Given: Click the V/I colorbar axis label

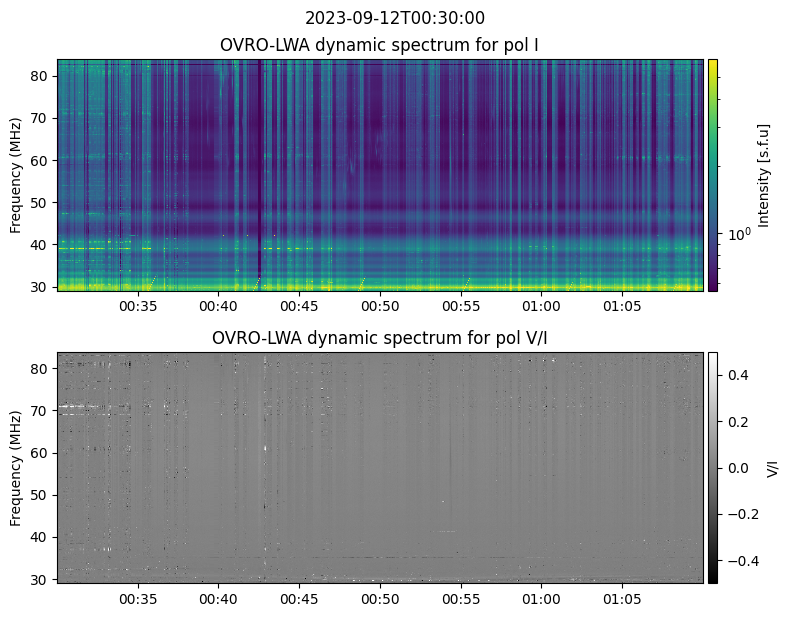Looking at the screenshot, I should [771, 468].
